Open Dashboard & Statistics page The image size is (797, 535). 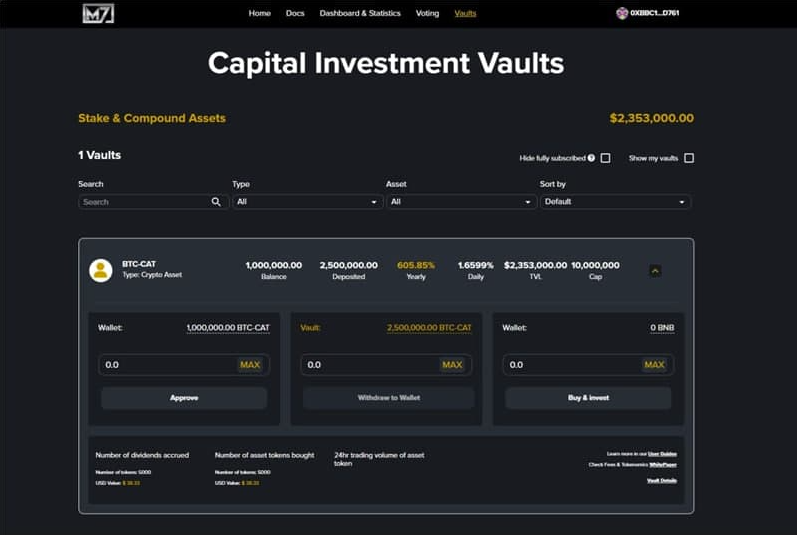click(x=360, y=13)
